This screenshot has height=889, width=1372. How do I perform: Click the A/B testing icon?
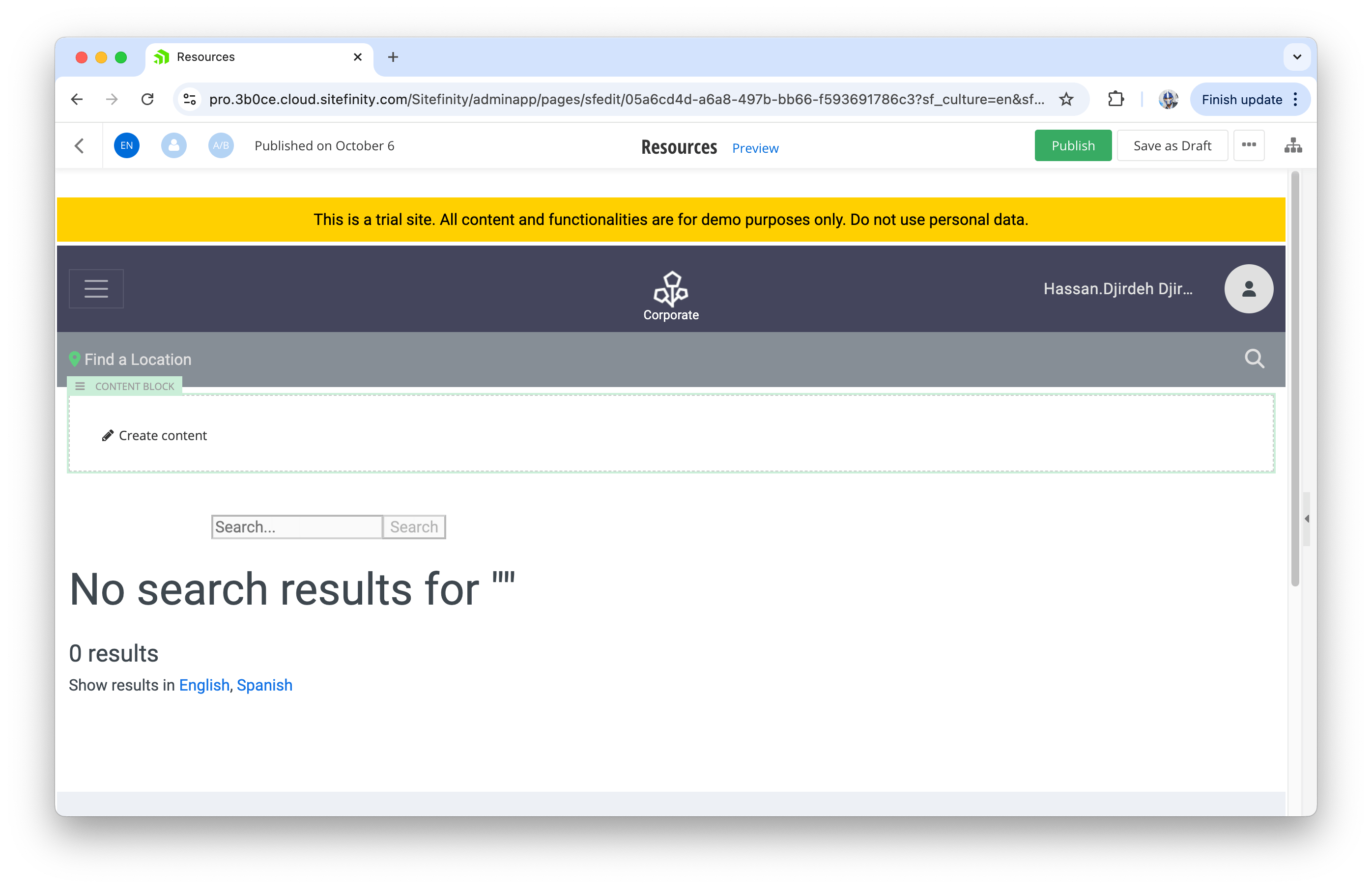pos(219,145)
